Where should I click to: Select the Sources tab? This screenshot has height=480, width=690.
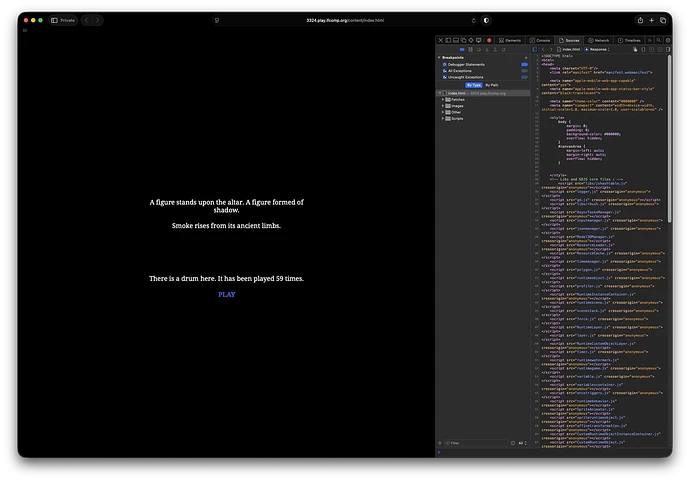point(569,40)
